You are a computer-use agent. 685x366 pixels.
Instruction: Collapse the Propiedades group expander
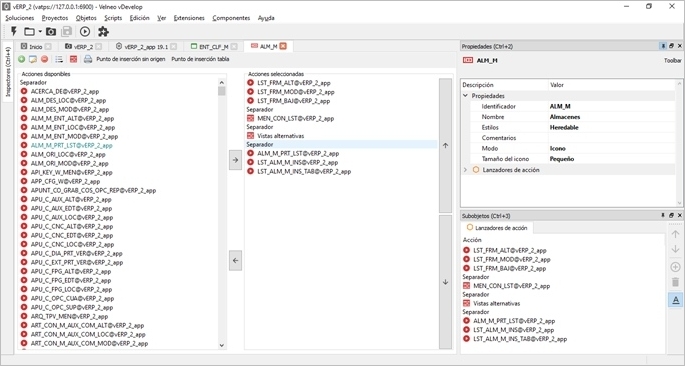click(466, 96)
